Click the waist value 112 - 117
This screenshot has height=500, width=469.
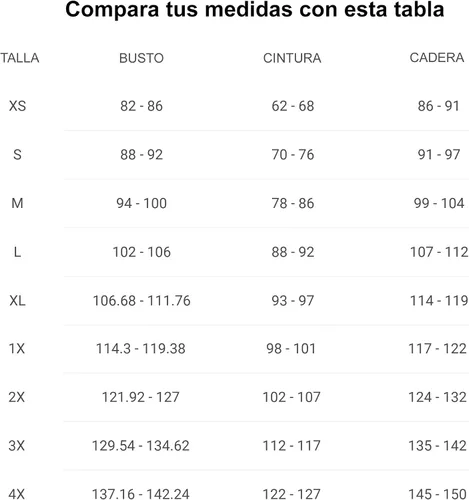point(292,446)
